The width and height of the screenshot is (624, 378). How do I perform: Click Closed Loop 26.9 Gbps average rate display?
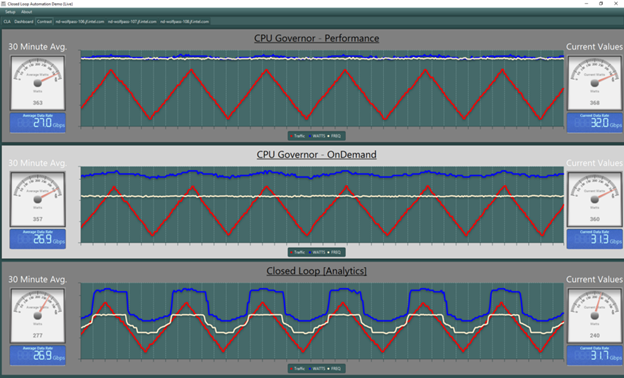(37, 355)
